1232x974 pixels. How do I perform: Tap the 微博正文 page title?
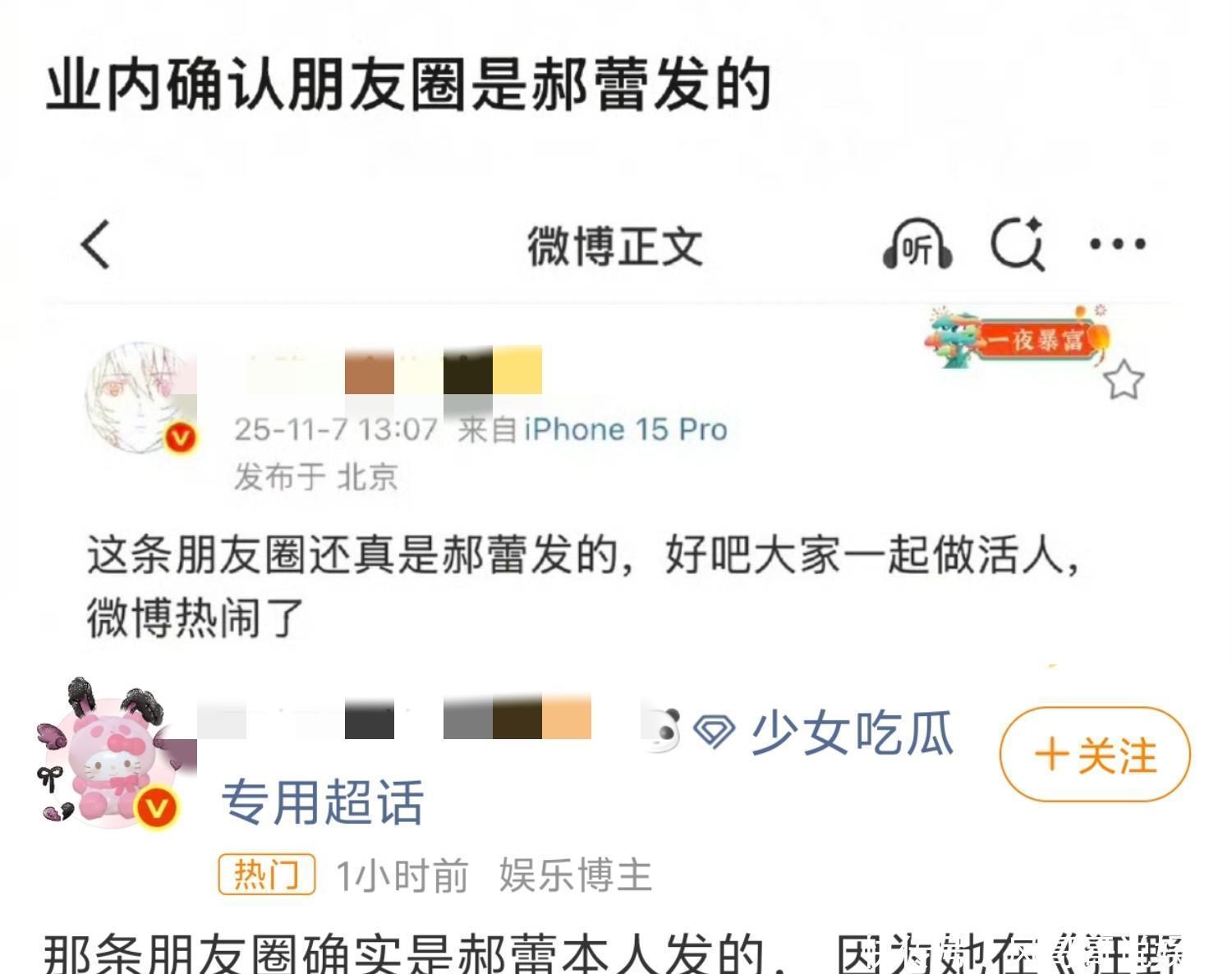pos(615,246)
